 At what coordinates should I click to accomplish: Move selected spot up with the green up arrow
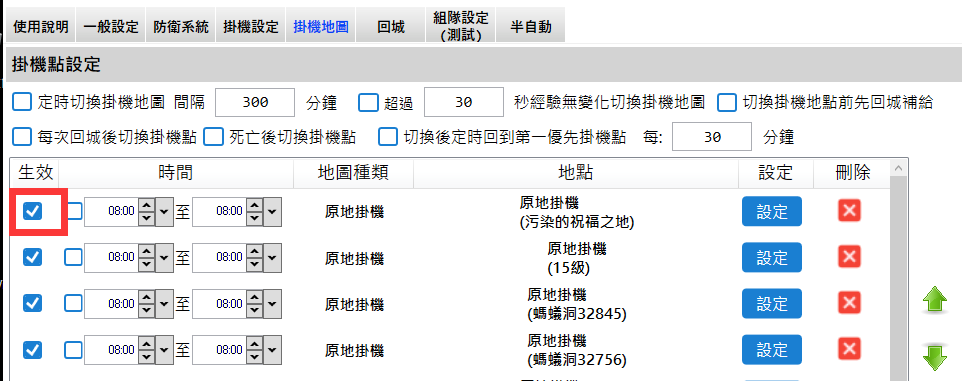(x=935, y=301)
